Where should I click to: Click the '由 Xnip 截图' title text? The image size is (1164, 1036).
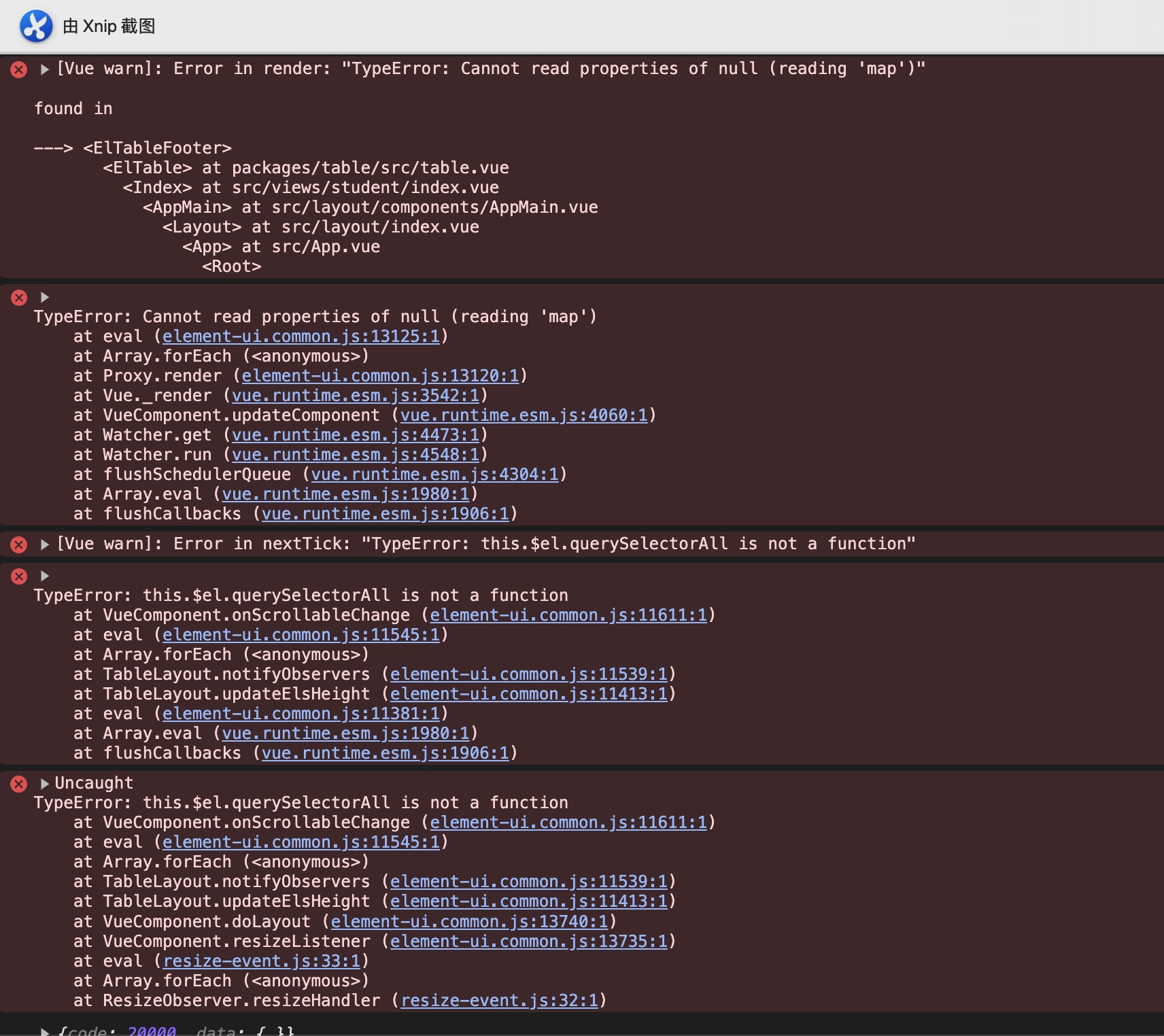tap(109, 27)
